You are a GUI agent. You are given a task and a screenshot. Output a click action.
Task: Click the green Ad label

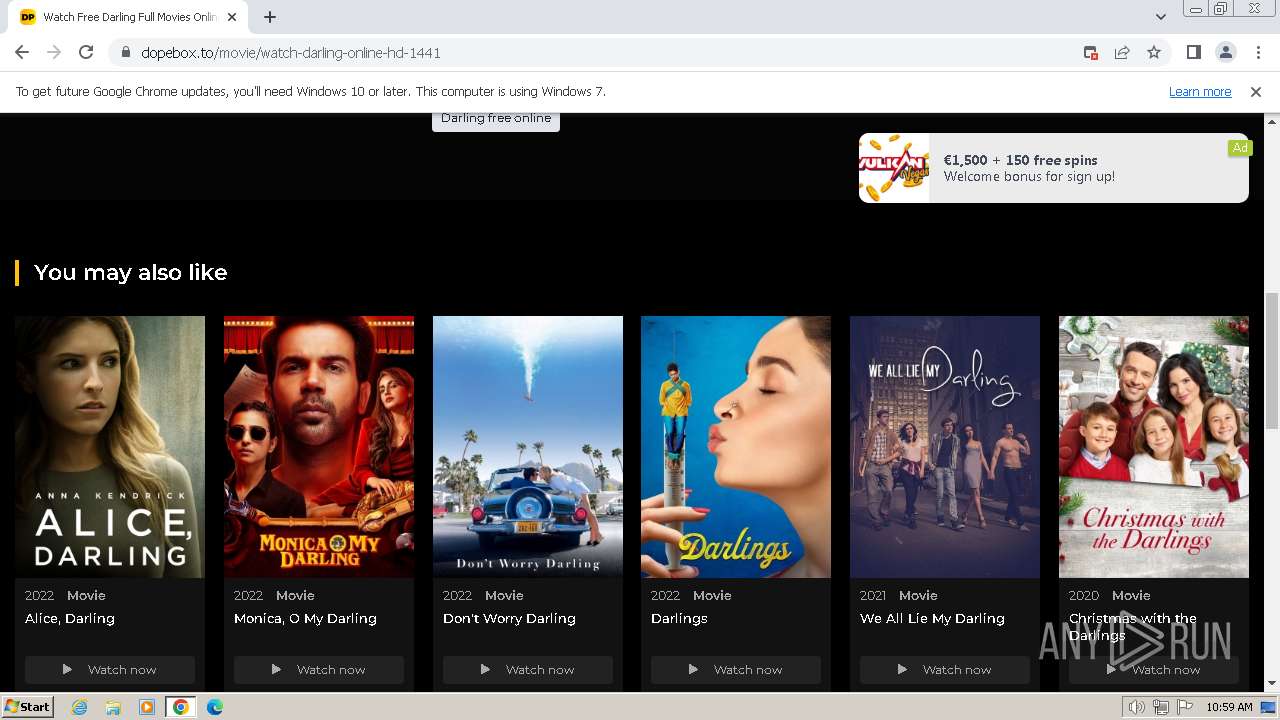pyautogui.click(x=1240, y=148)
